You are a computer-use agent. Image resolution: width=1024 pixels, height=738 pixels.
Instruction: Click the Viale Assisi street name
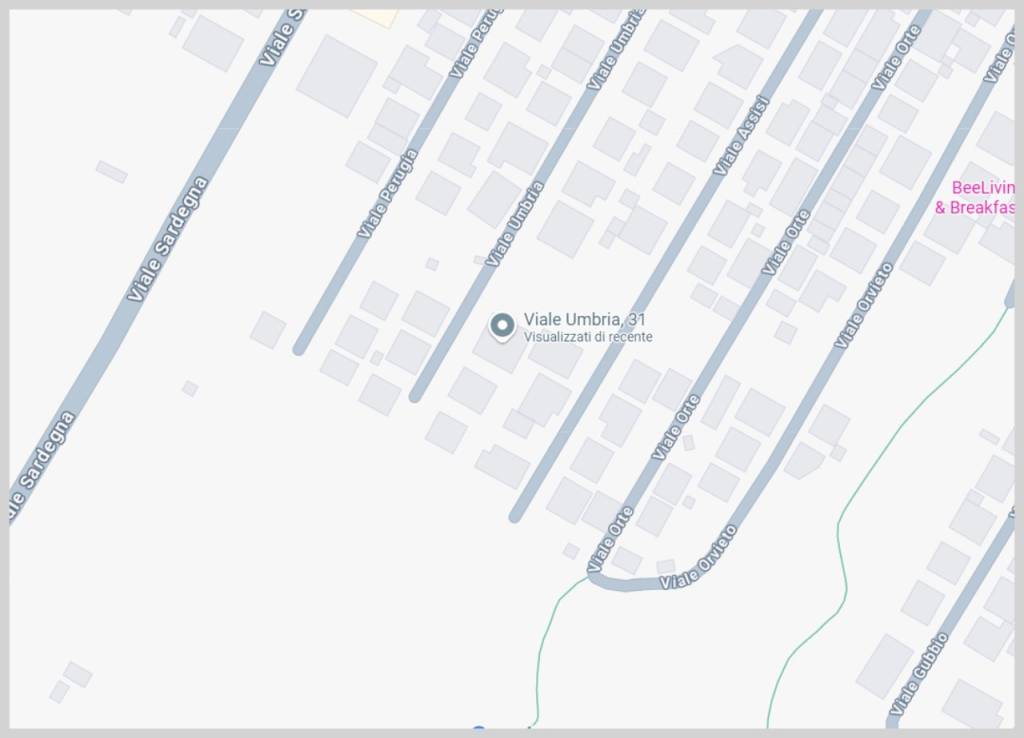(742, 135)
